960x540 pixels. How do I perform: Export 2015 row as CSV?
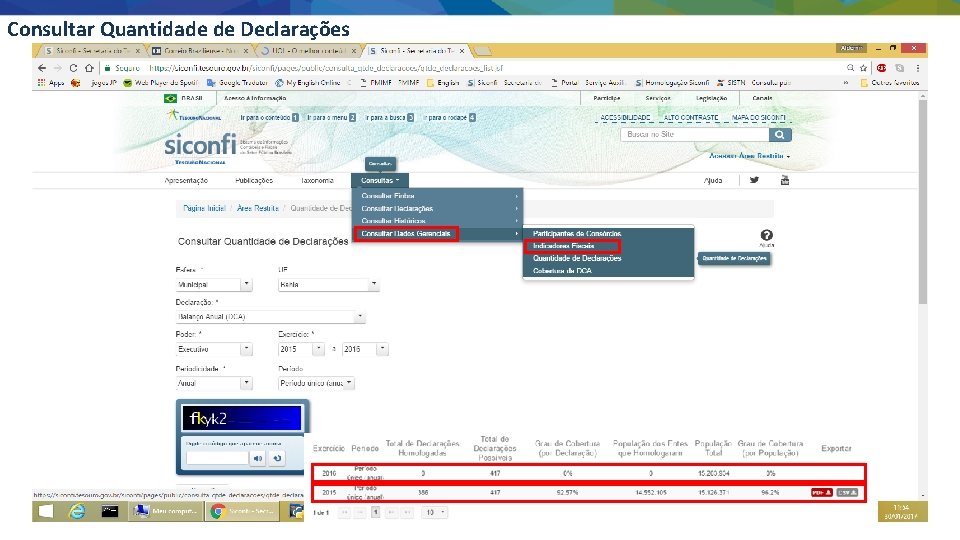(847, 492)
